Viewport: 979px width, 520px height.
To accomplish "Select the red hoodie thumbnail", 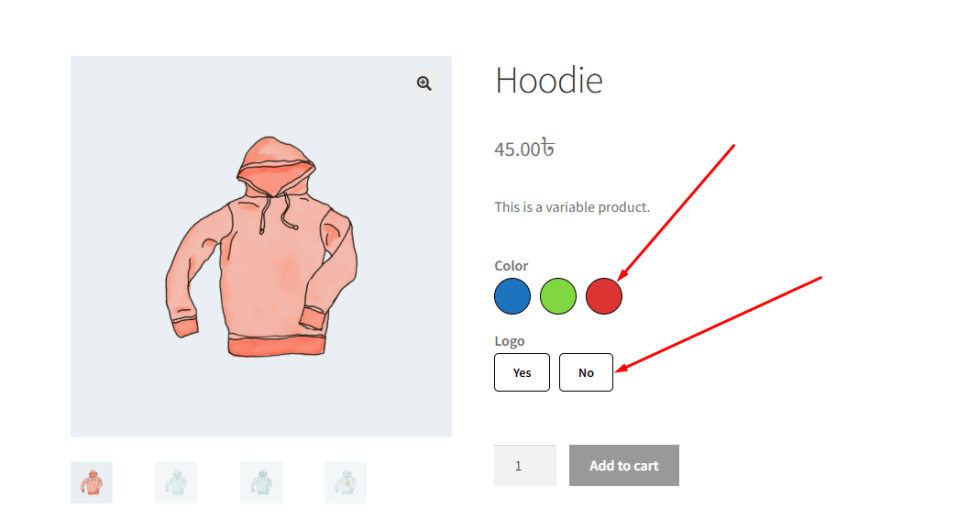I will [x=92, y=482].
